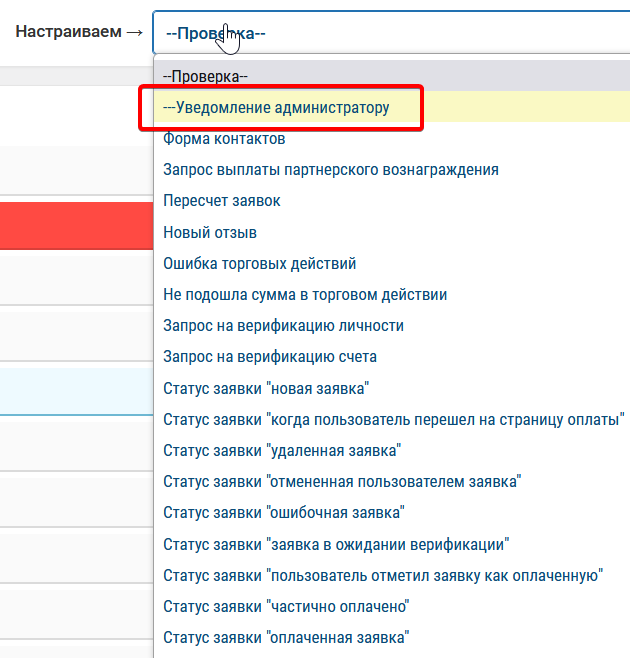This screenshot has width=630, height=658.
Task: Select «Форма контактов» from the list
Action: [224, 139]
